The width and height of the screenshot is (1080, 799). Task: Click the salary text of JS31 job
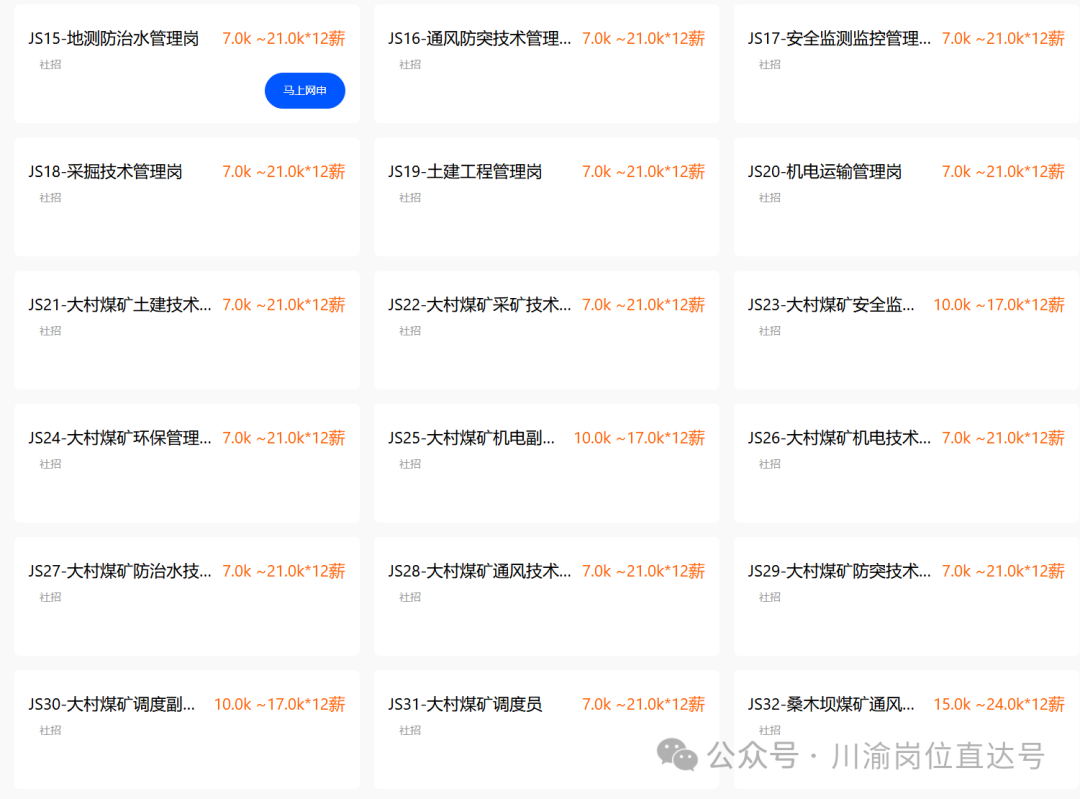pyautogui.click(x=643, y=704)
